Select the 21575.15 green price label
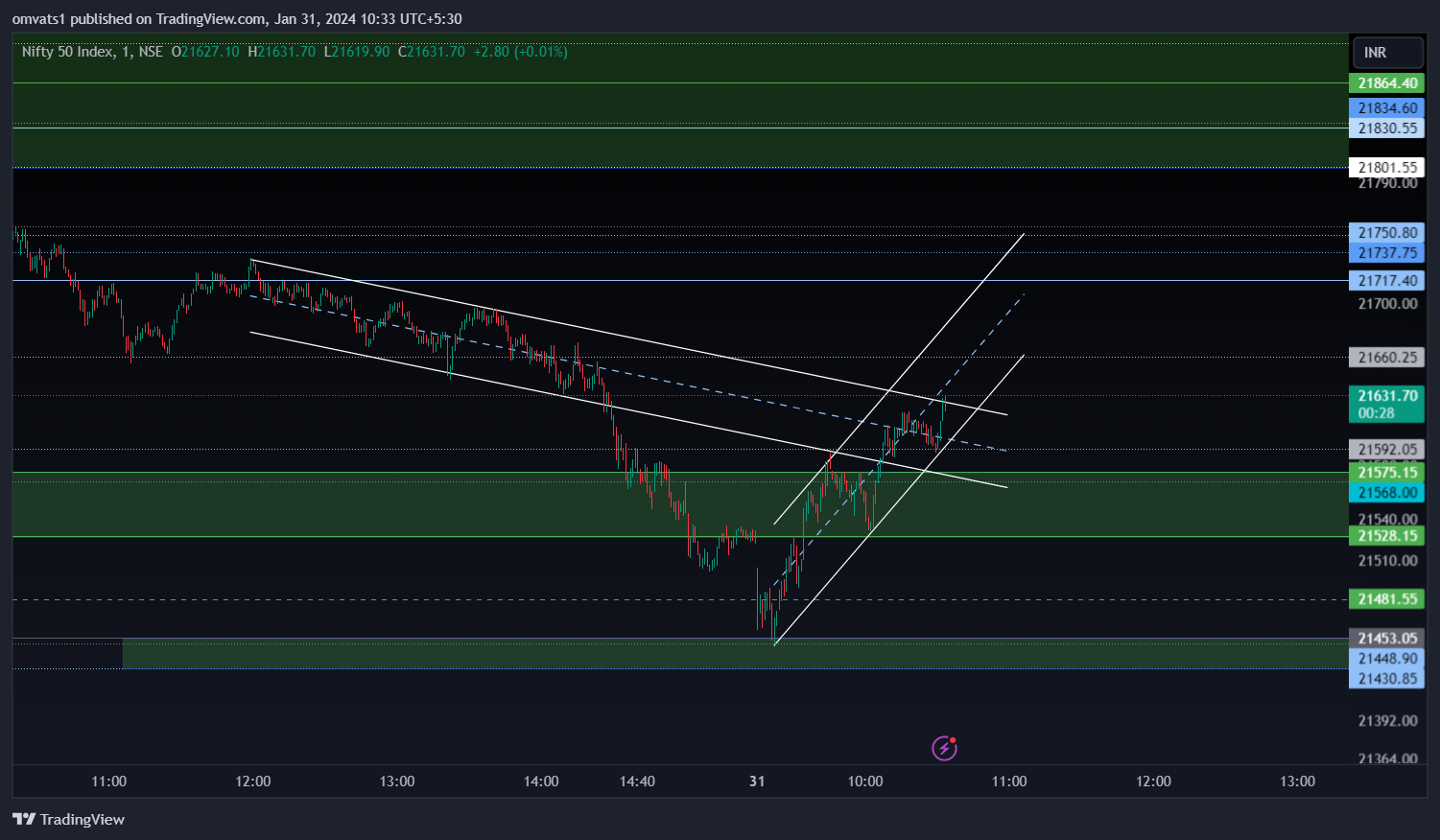1440x840 pixels. pos(1386,473)
